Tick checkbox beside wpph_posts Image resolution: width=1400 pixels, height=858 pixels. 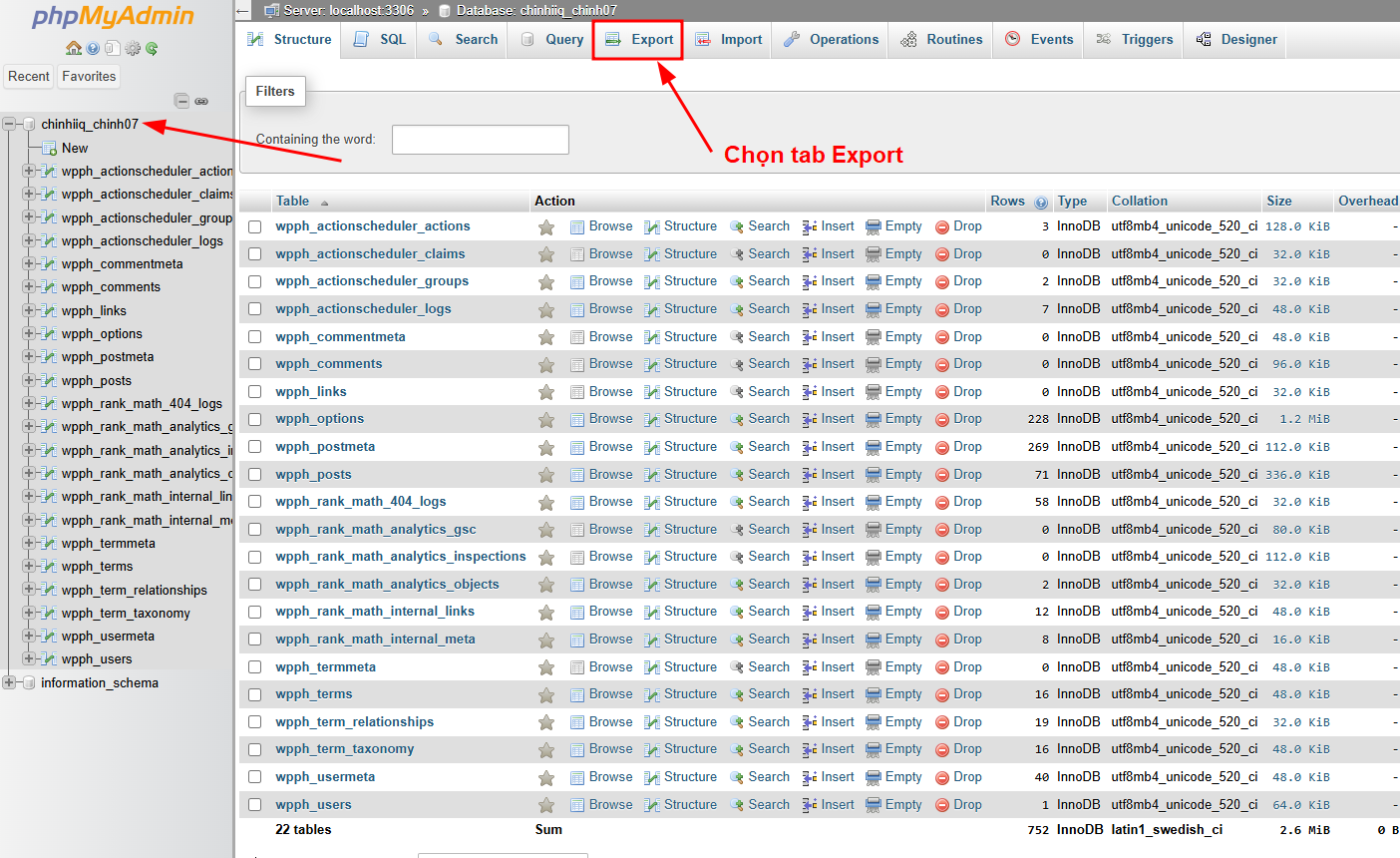[255, 475]
